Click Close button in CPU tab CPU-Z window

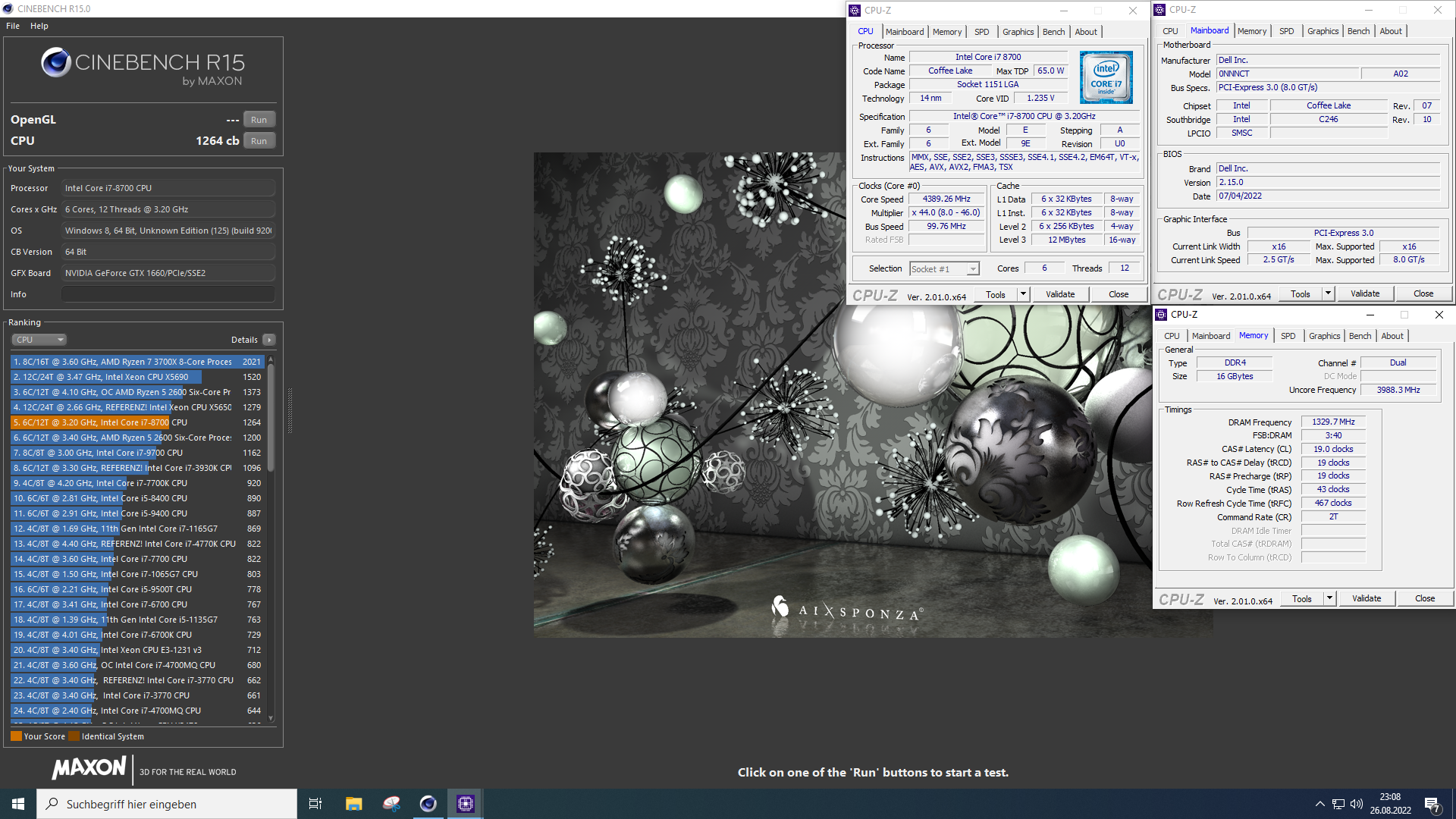pyautogui.click(x=1119, y=295)
